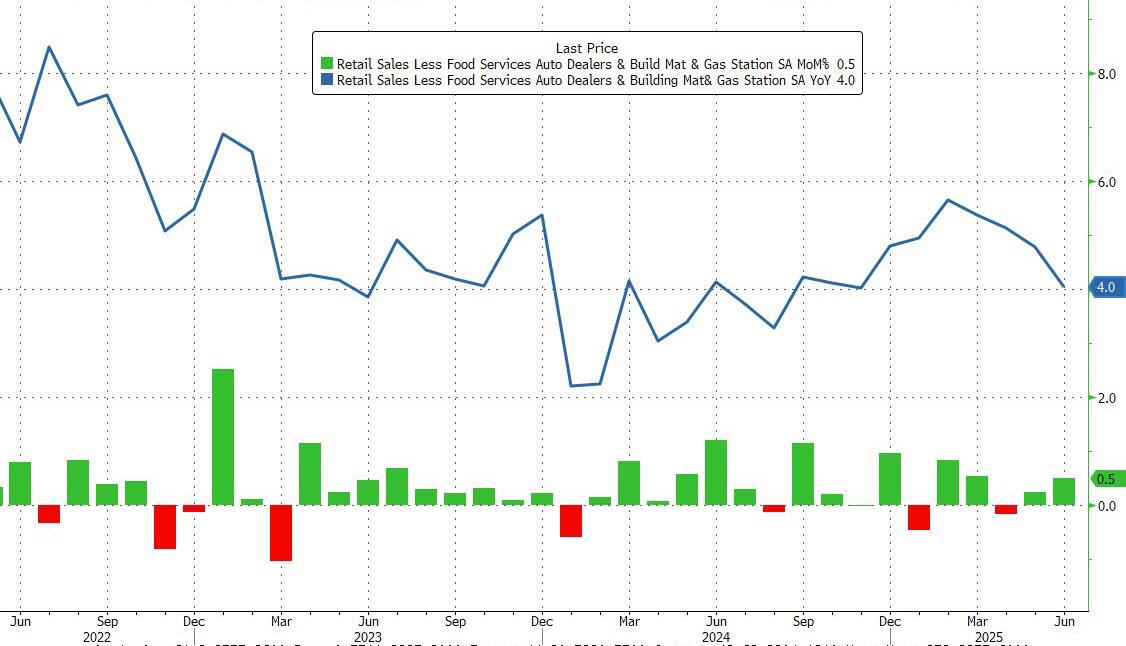The width and height of the screenshot is (1126, 646).
Task: Click the tallest green bar after Dec 2022
Action: point(223,437)
